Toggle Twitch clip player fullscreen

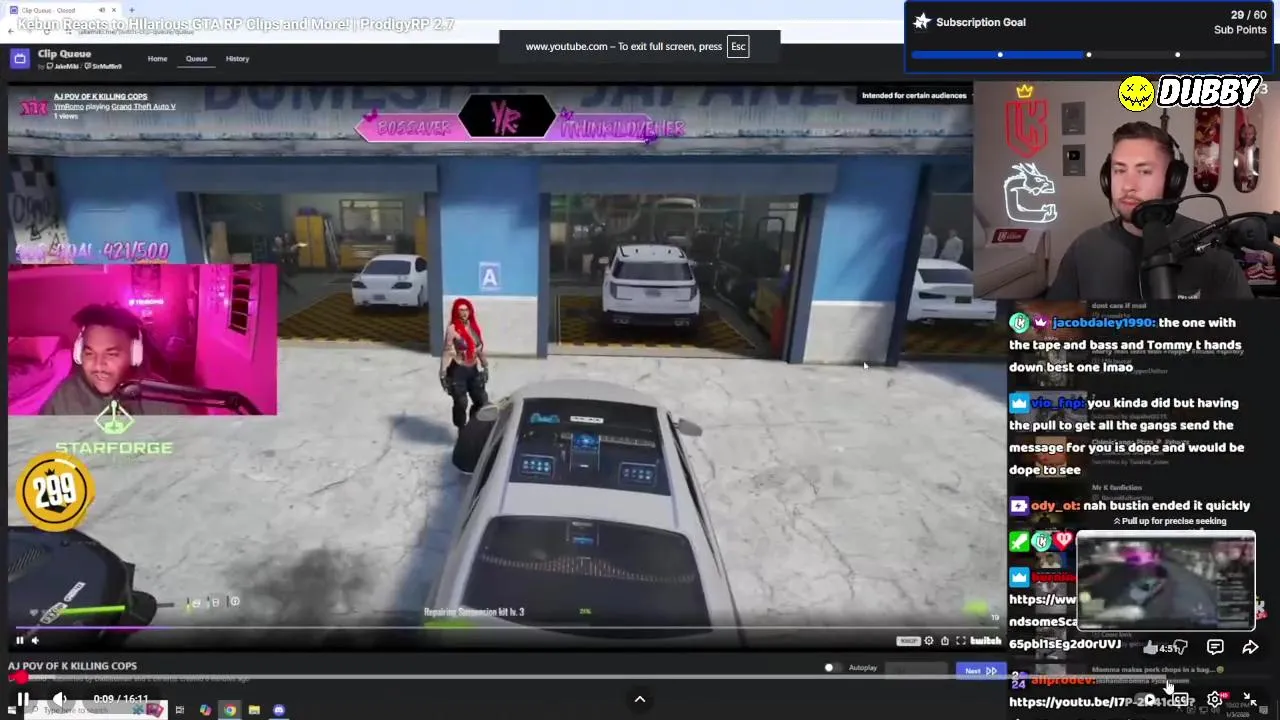(x=960, y=641)
